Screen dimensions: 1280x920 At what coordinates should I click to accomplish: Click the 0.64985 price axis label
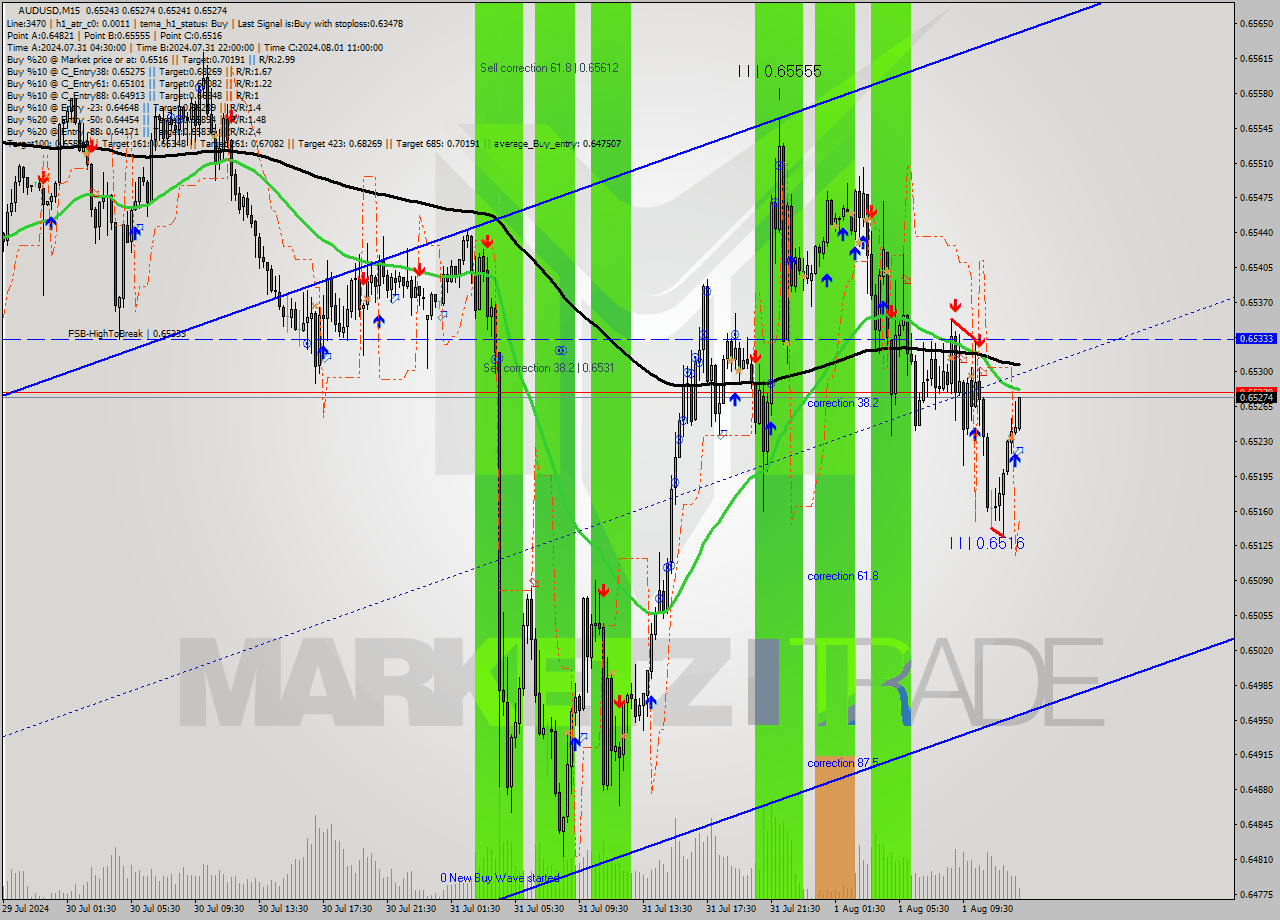tap(1256, 685)
